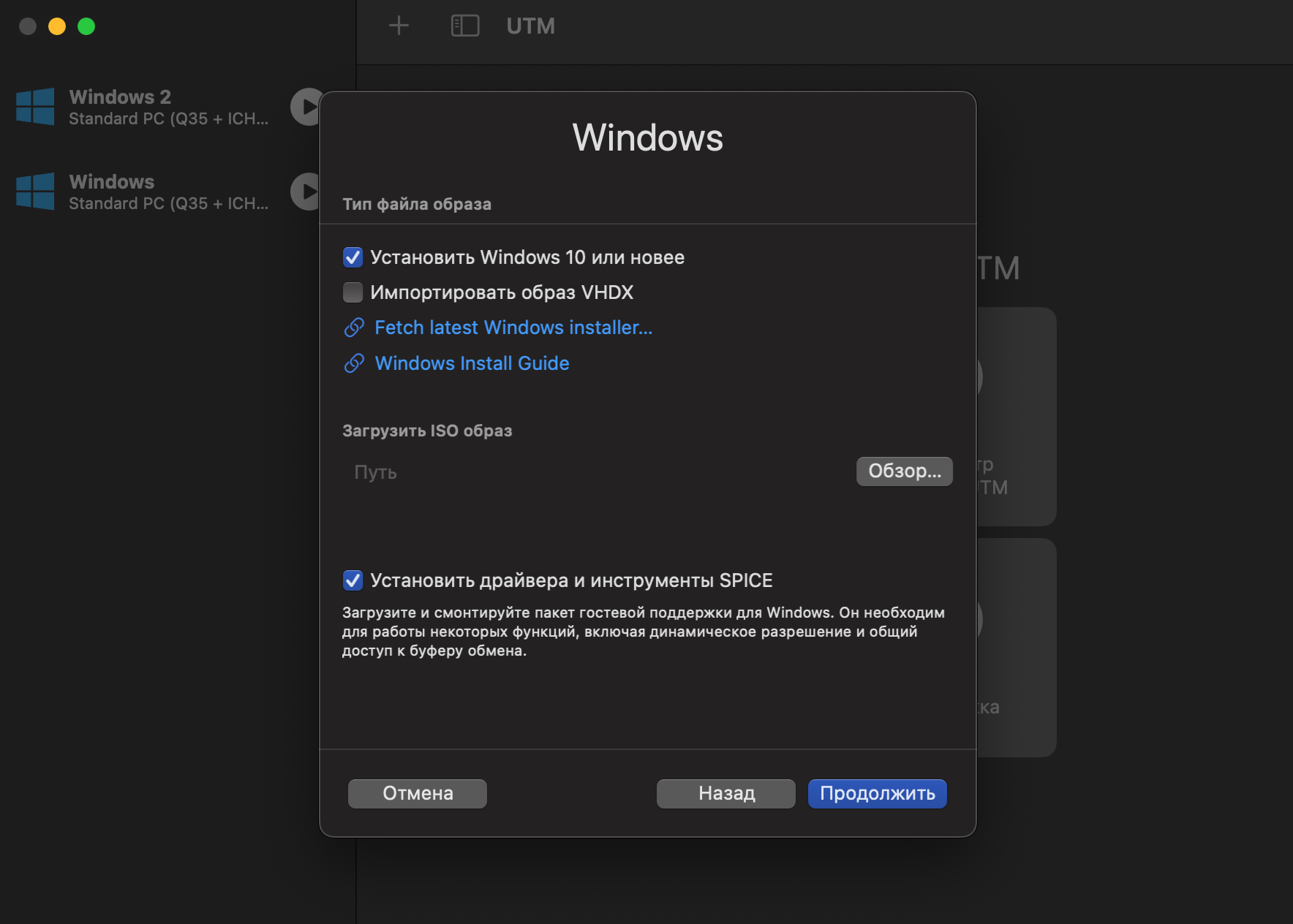Click the logo icon of the second Windows VM

click(x=35, y=192)
